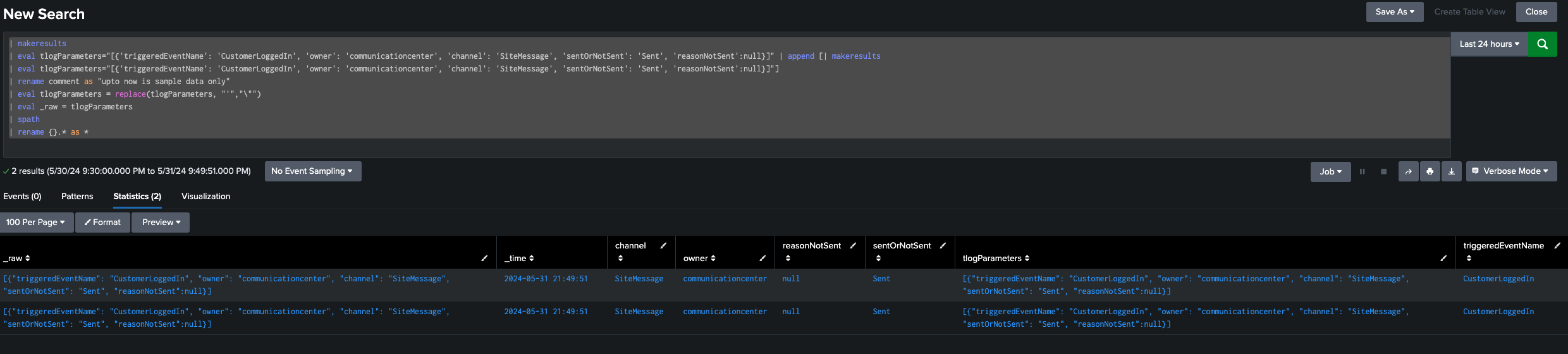Viewport: 1568px width, 354px height.
Task: Switch to the Patterns tab
Action: 77,197
